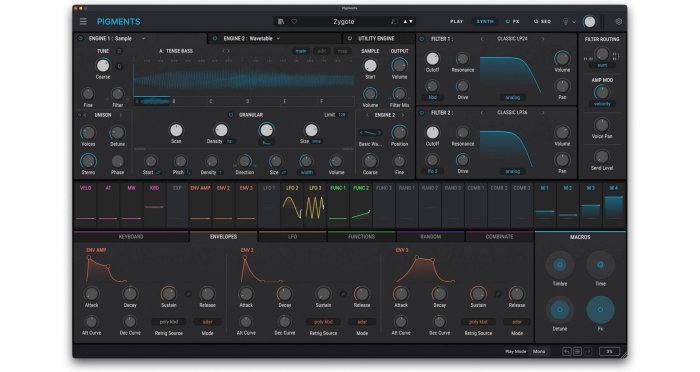700x372 pixels.
Task: Select previous Filter 1 type arrow
Action: click(482, 39)
